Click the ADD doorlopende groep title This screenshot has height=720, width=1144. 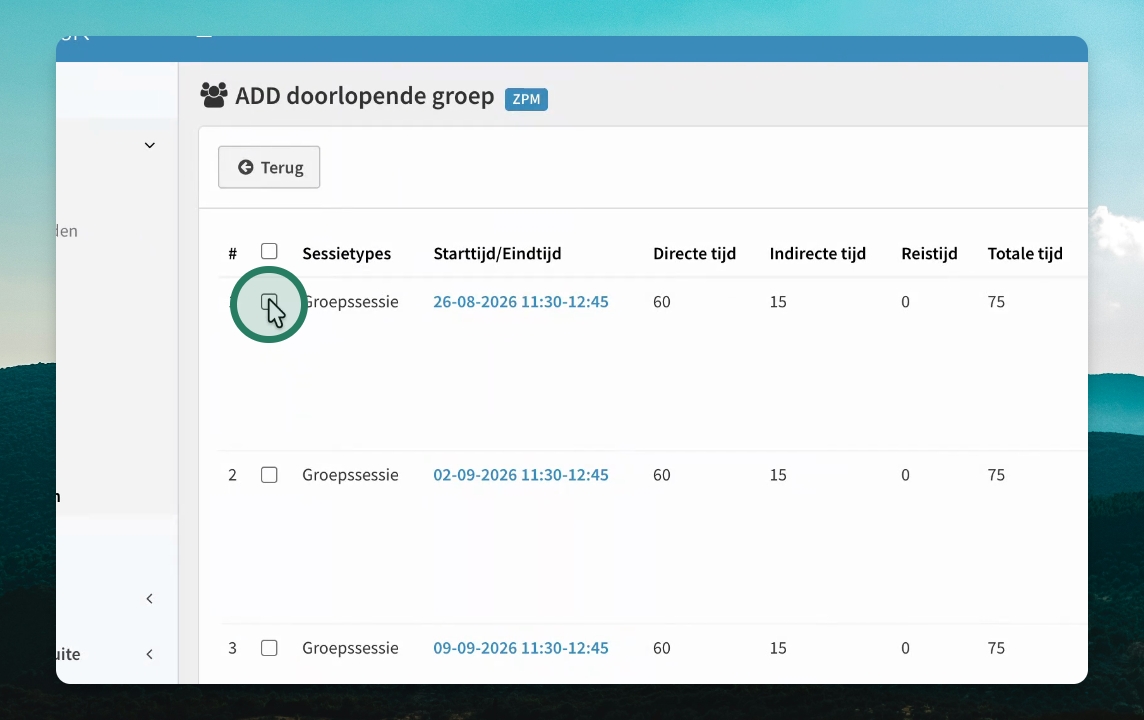(x=365, y=96)
